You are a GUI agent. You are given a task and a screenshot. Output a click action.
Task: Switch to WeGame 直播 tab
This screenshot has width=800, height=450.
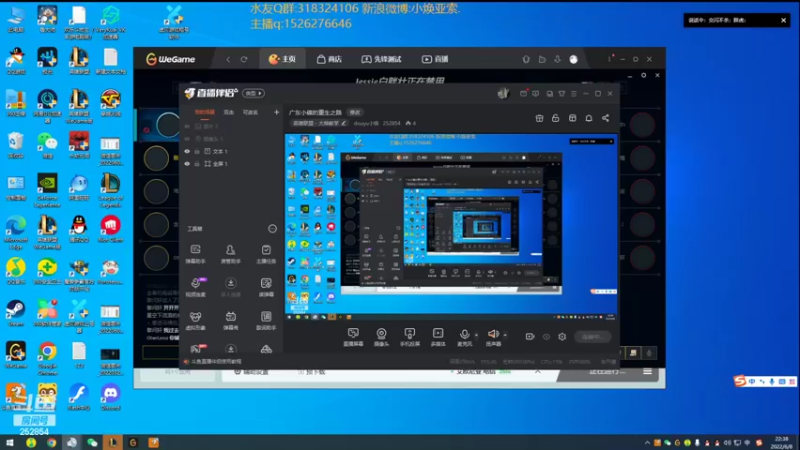click(x=435, y=59)
